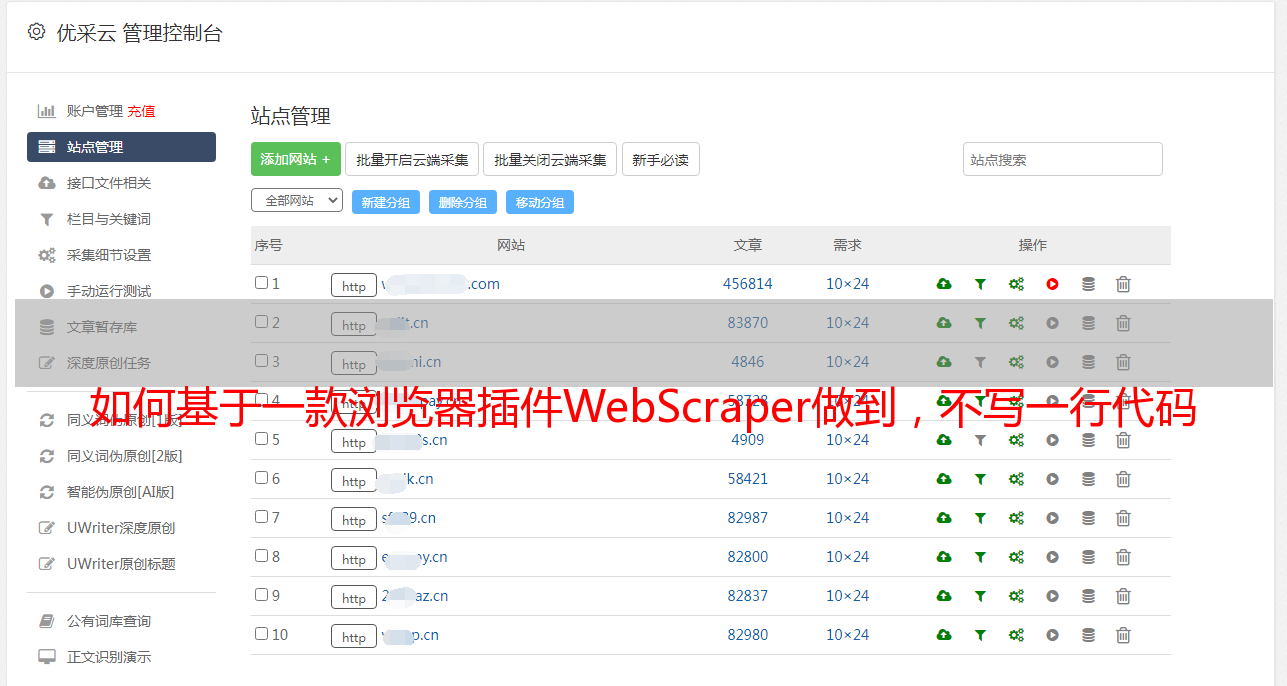
Task: Click 10×24 in the row with 58421
Action: tap(848, 479)
